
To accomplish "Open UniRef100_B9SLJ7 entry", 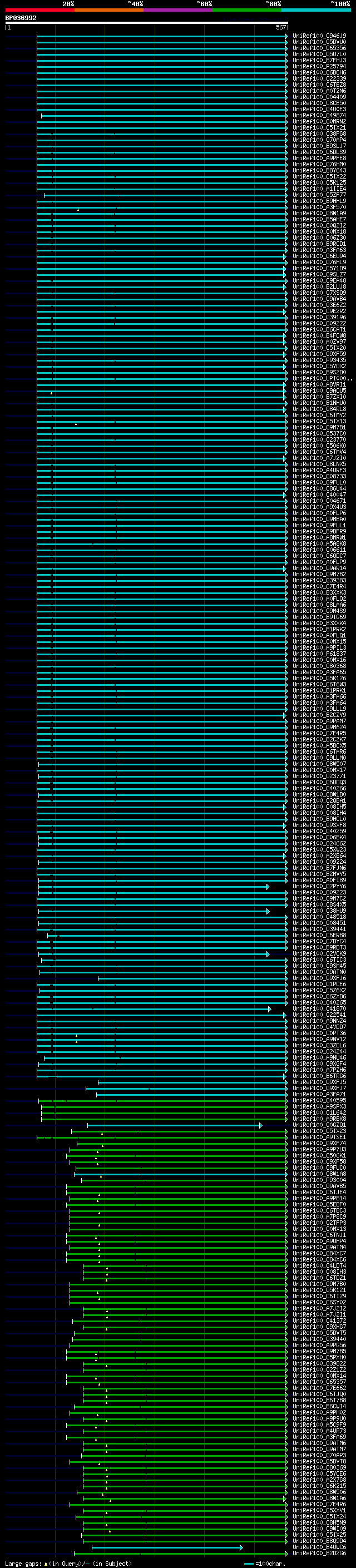I will 319,146.
